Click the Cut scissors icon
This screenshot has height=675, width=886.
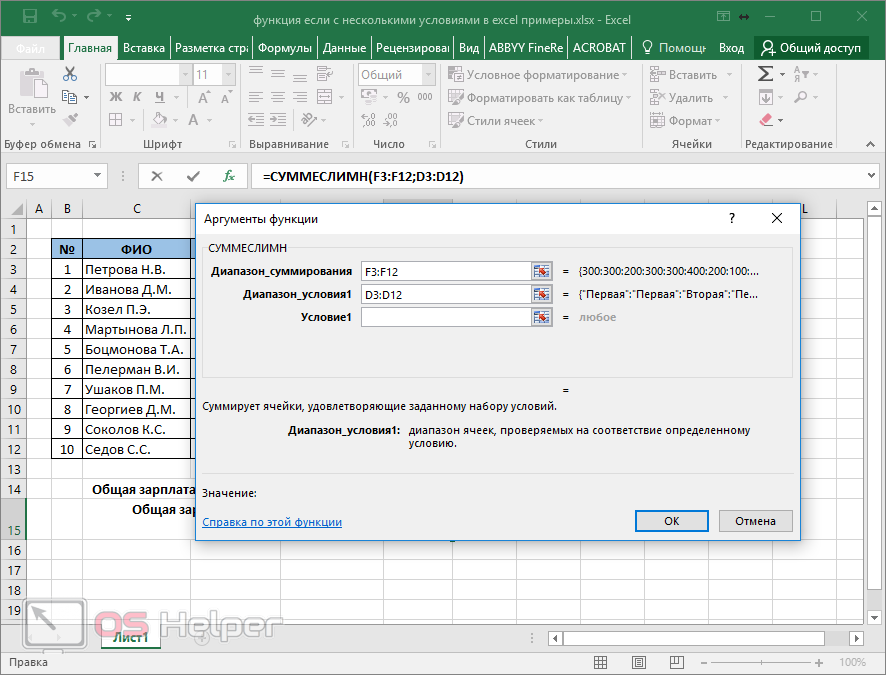[70, 74]
